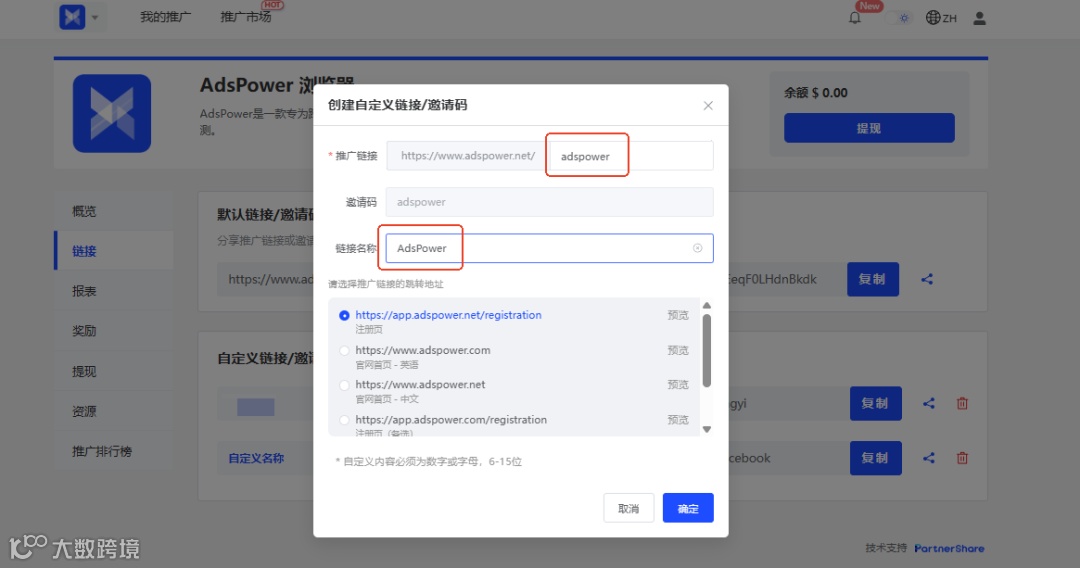Open 报表 sidebar tab
Screen dimensions: 1080x568
coord(114,291)
